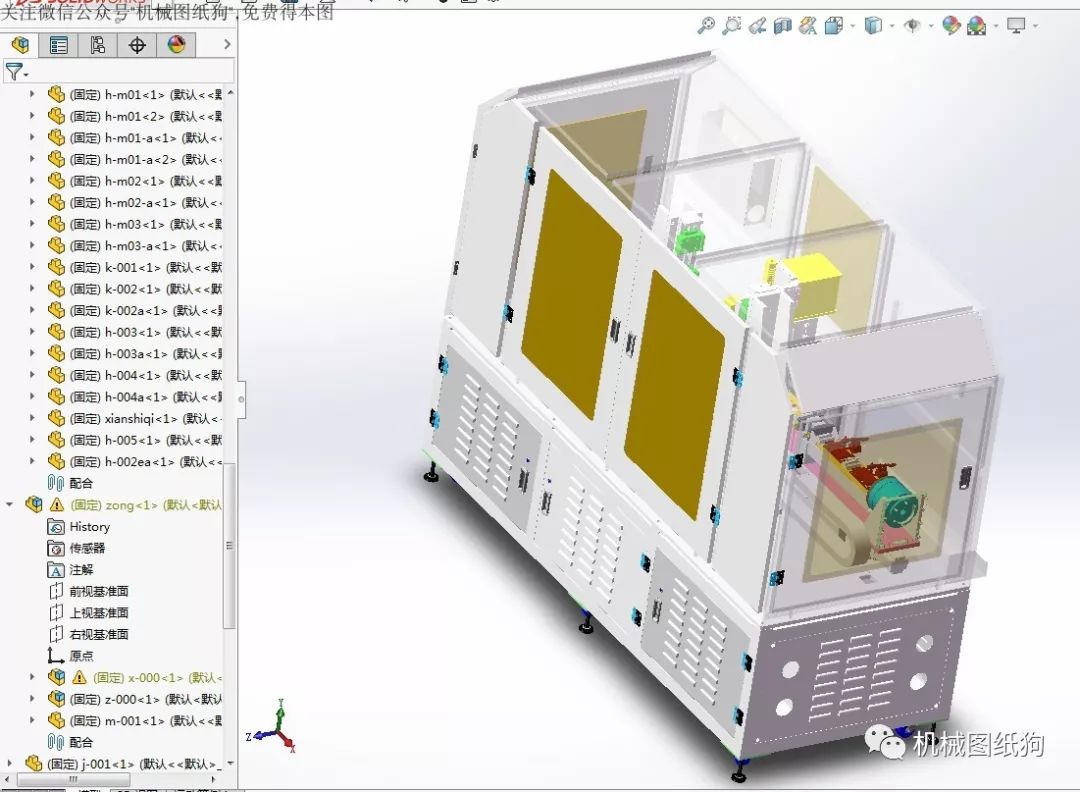The width and height of the screenshot is (1080, 792).
Task: Expand the h-m01<1> component
Action: (32, 94)
